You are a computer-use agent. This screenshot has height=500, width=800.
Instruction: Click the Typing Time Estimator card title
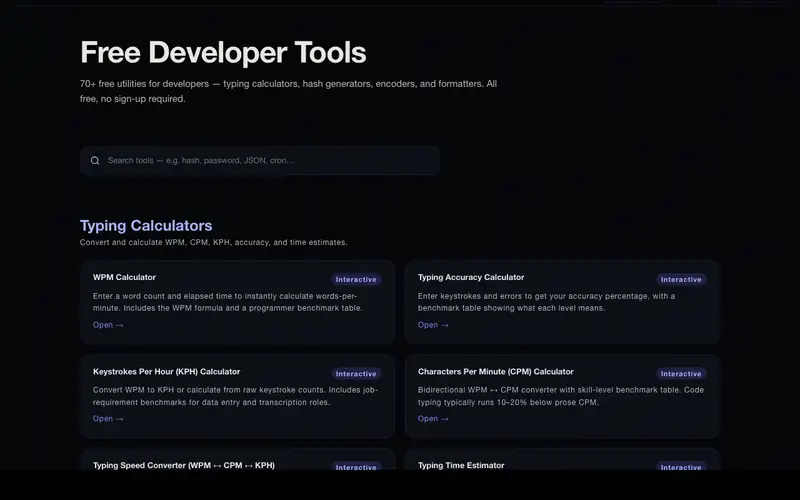pos(461,465)
